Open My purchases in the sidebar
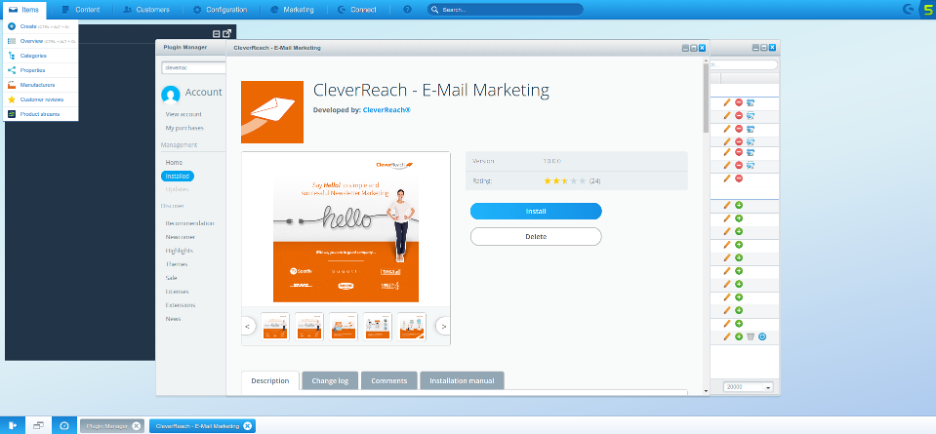The width and height of the screenshot is (936, 434). tap(184, 128)
